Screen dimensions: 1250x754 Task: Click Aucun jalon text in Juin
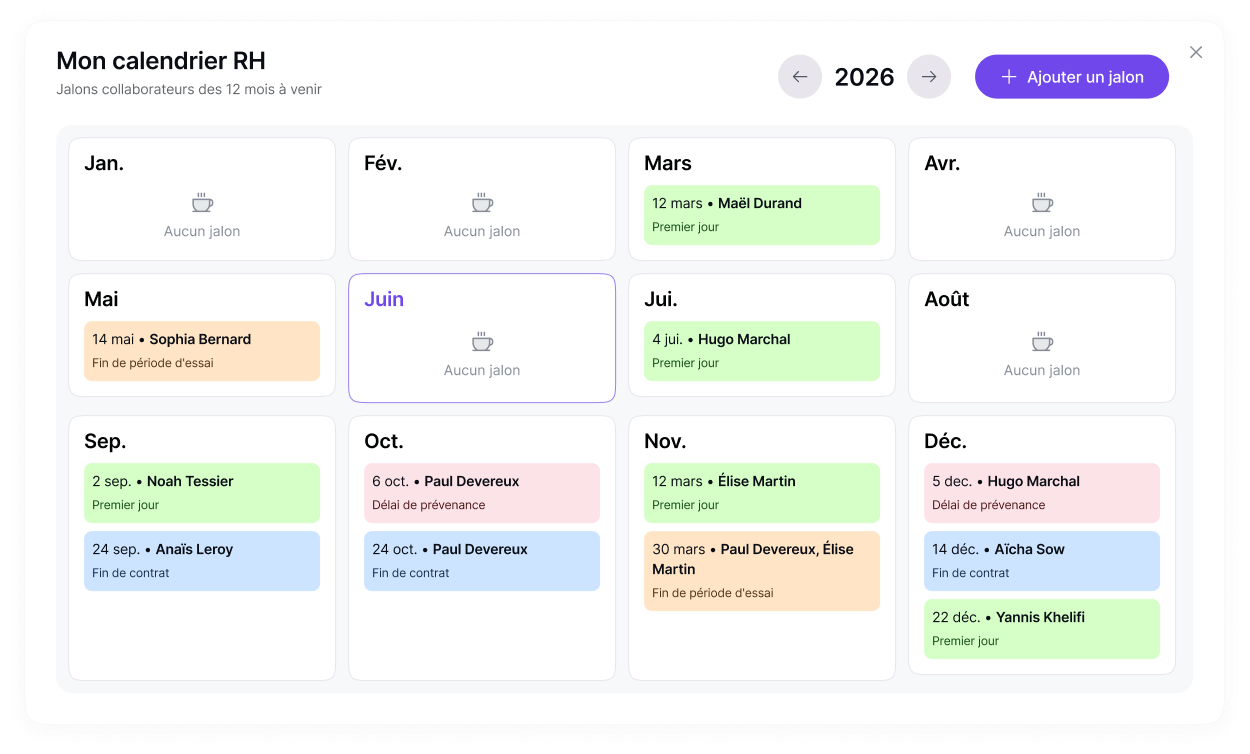pyautogui.click(x=482, y=370)
